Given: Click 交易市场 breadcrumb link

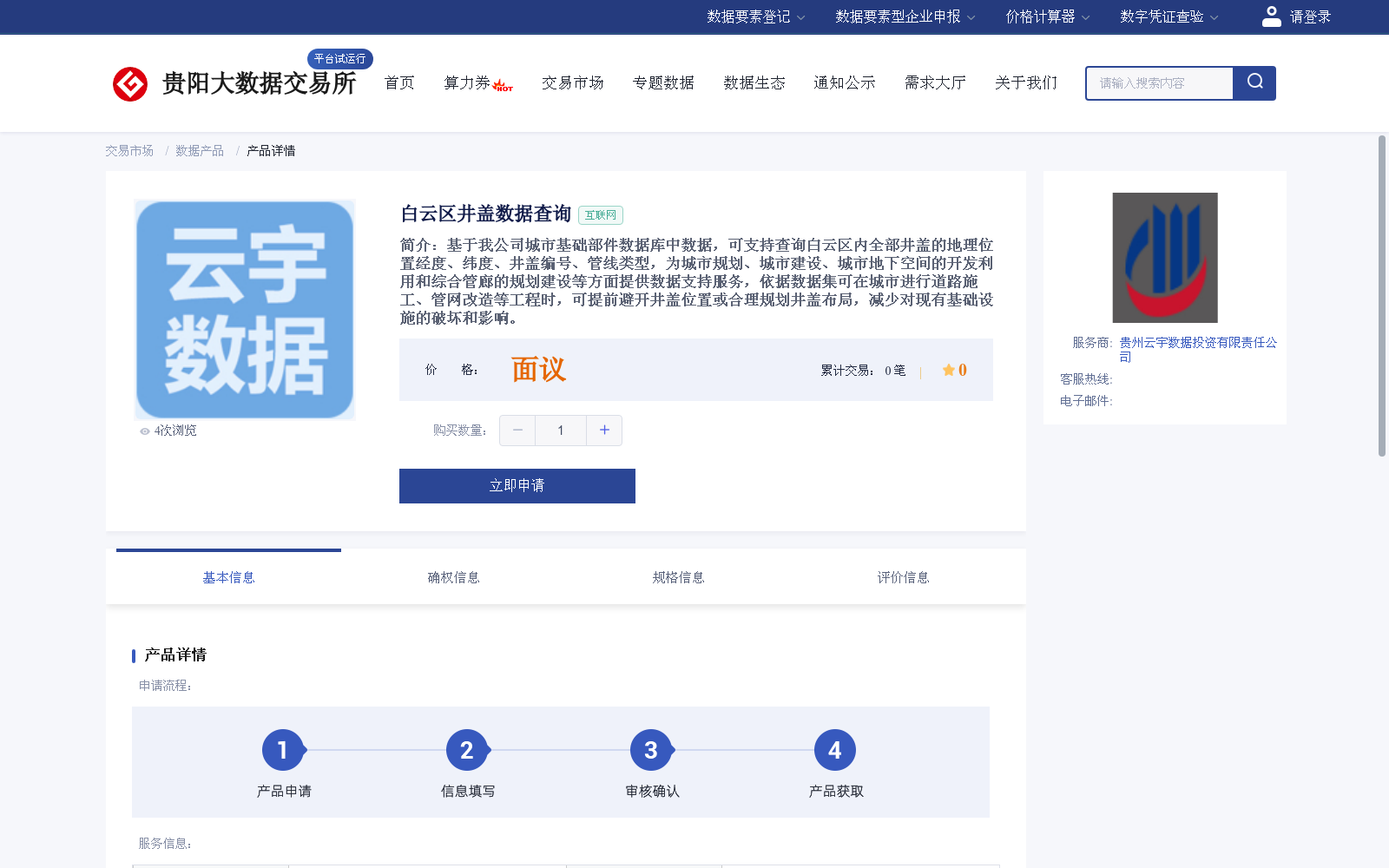Looking at the screenshot, I should tap(129, 151).
